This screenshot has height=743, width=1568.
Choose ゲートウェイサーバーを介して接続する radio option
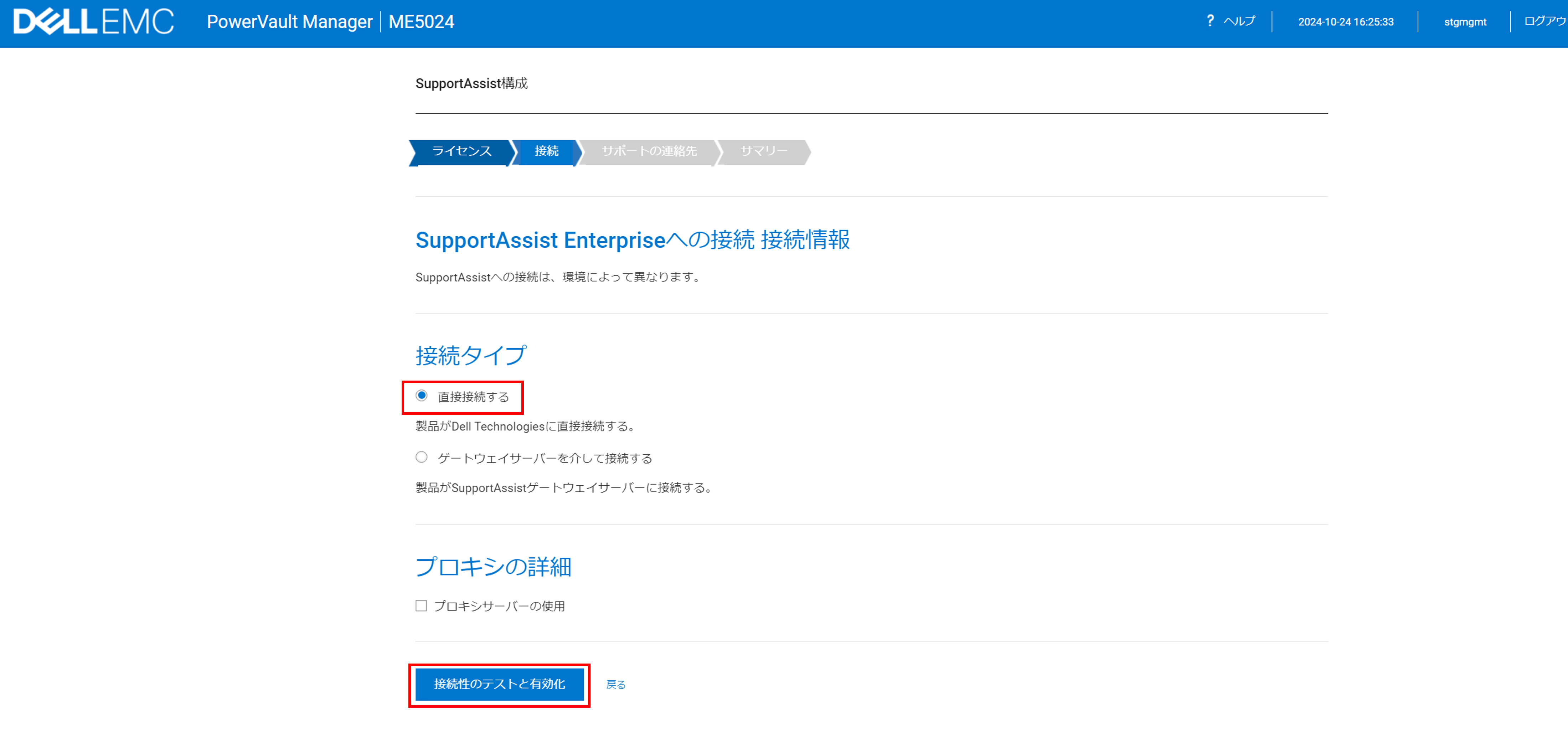click(421, 458)
